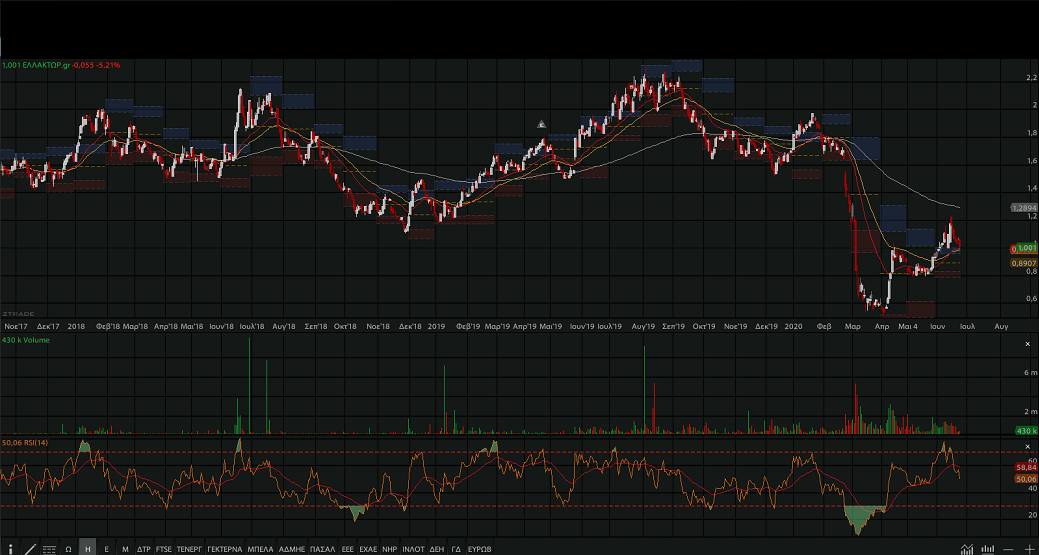Open the ΔΤΡ symbol tab
The width and height of the screenshot is (1039, 555).
143,549
